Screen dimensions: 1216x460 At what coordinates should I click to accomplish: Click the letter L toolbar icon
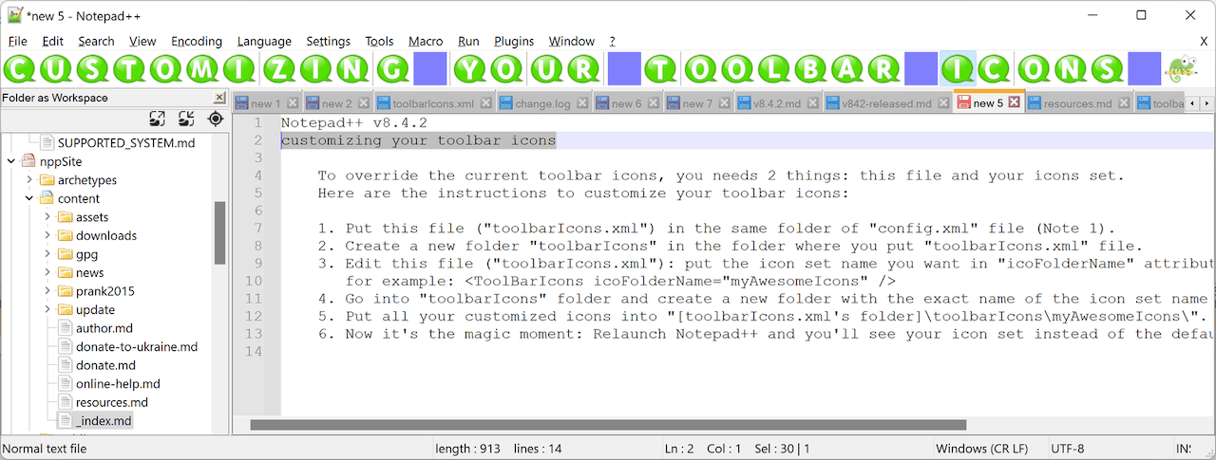coord(773,69)
